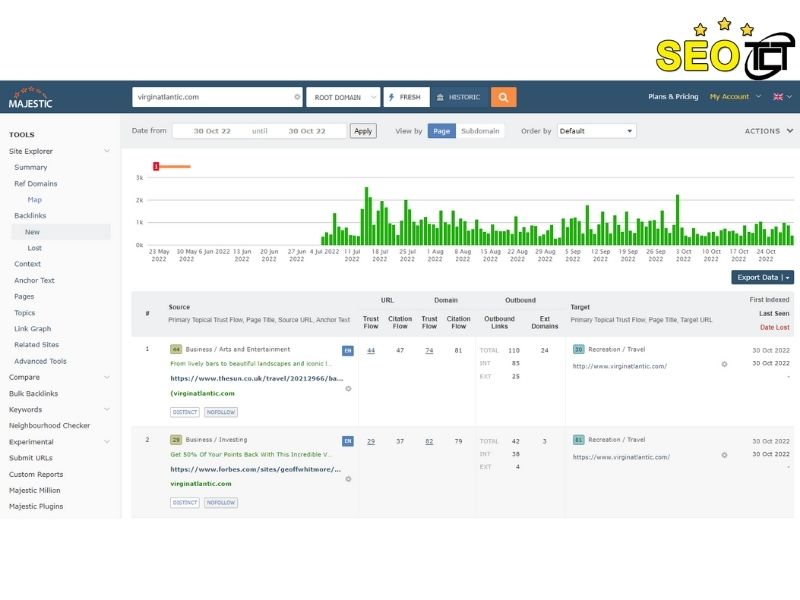The height and width of the screenshot is (600, 800).
Task: Click the Business / Investing trust flow badge
Action: [176, 440]
